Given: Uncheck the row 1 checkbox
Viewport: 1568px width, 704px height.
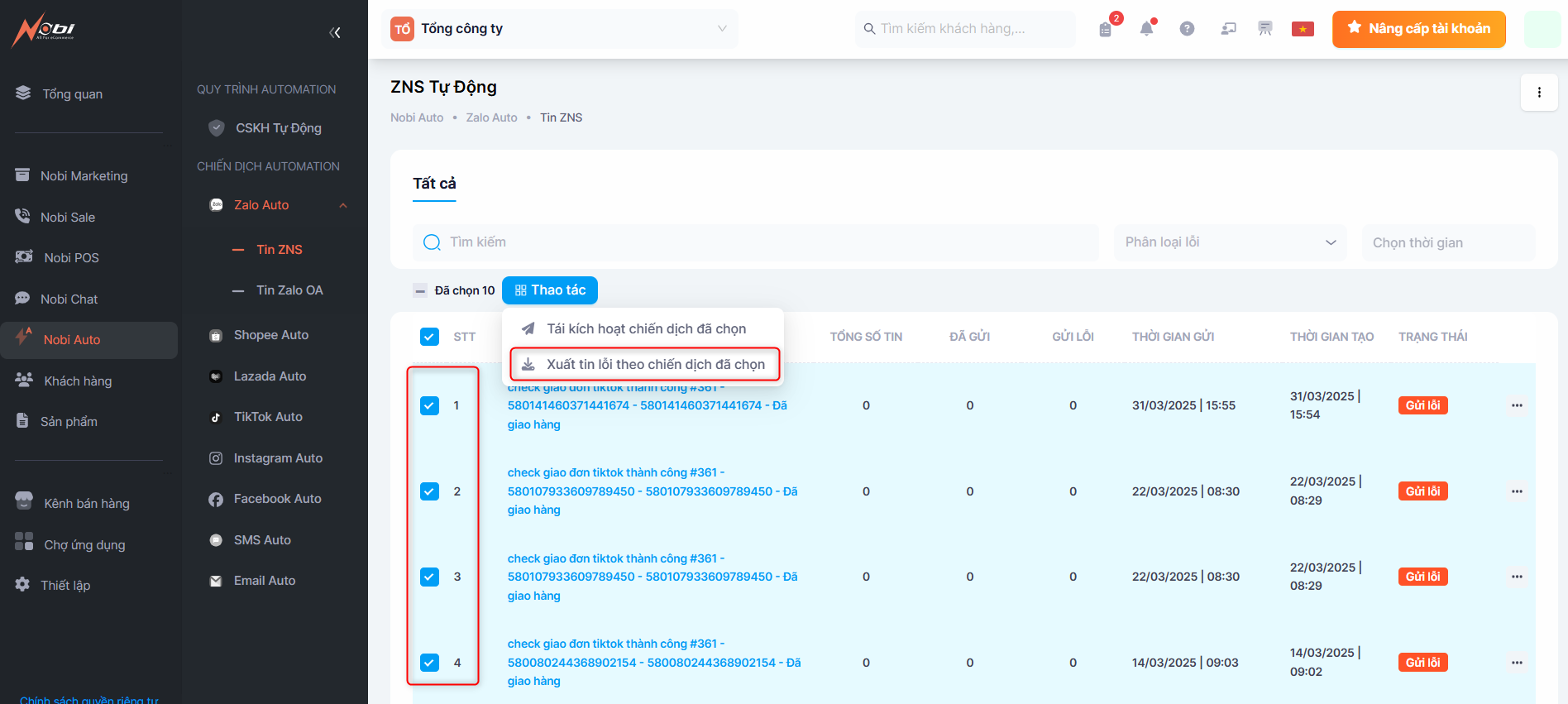Looking at the screenshot, I should click(x=429, y=405).
